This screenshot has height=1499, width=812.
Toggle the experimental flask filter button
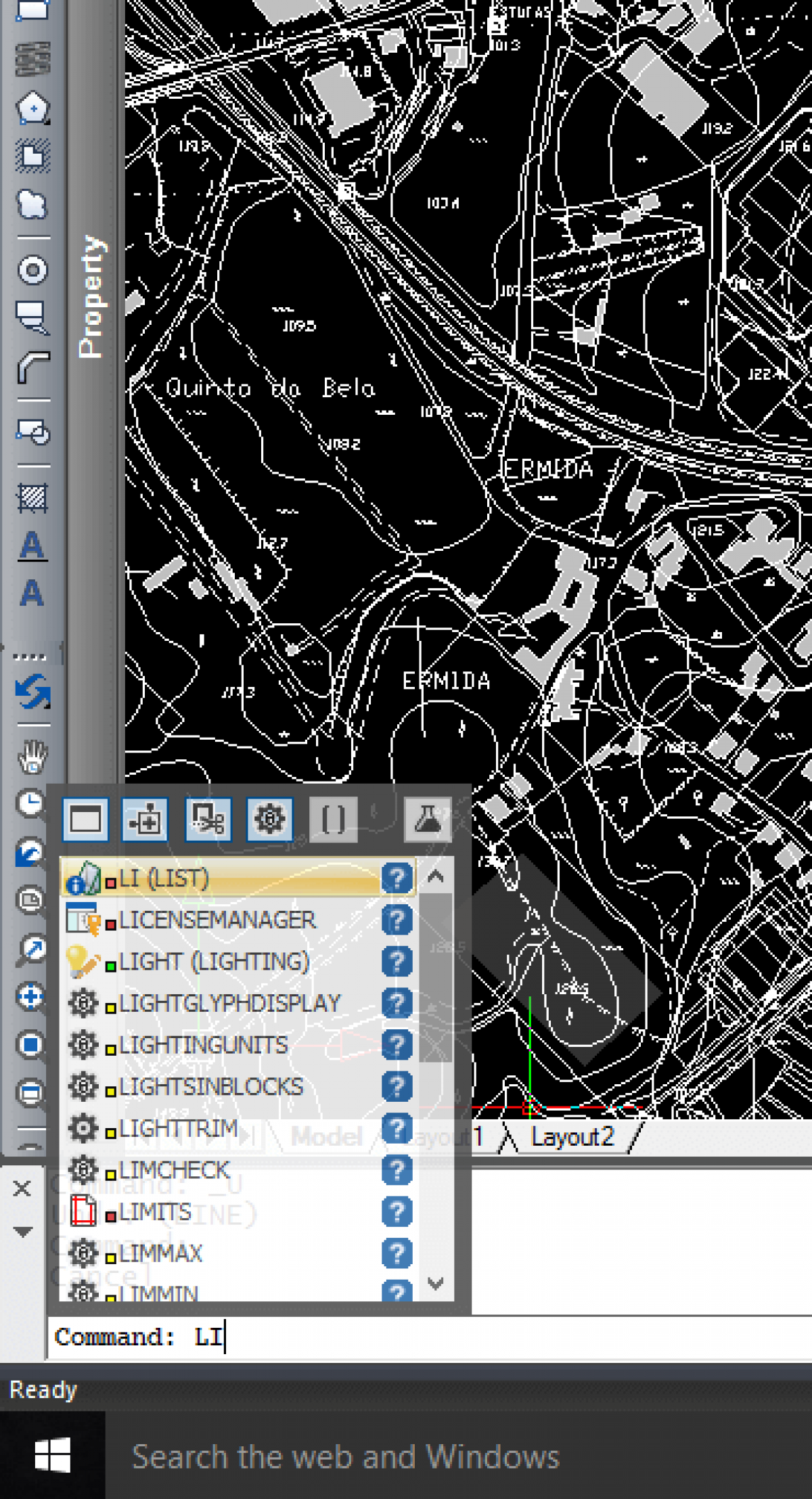(x=427, y=820)
